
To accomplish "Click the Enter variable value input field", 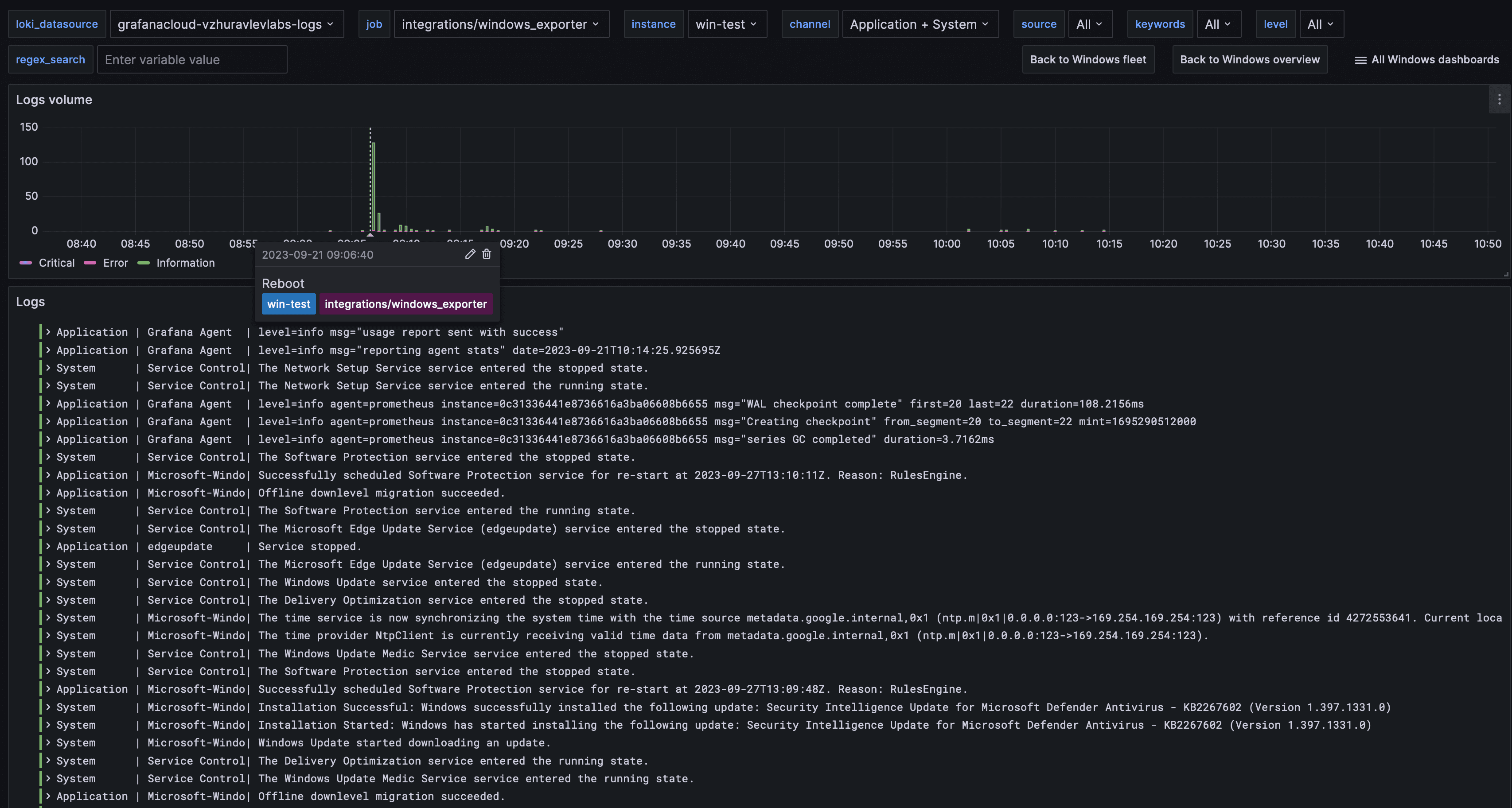I will click(x=192, y=59).
